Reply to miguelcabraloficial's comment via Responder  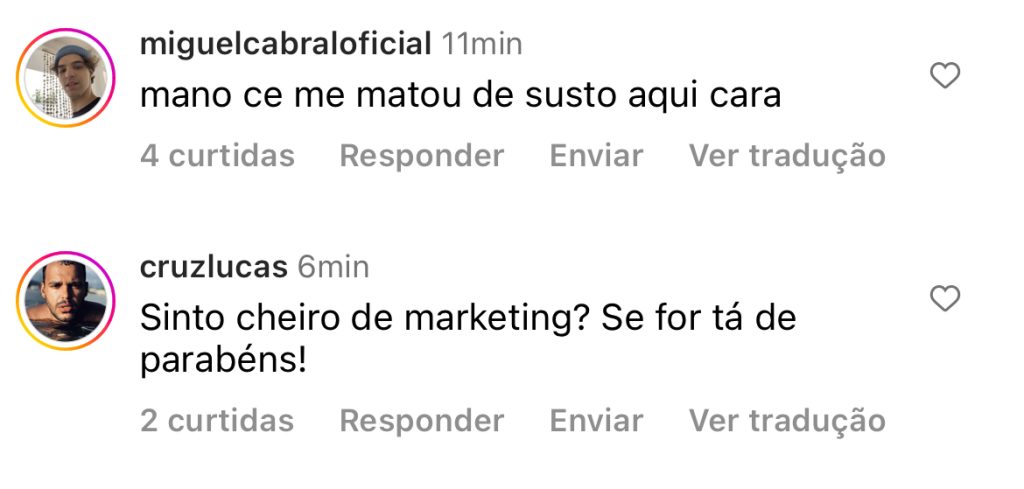(421, 156)
